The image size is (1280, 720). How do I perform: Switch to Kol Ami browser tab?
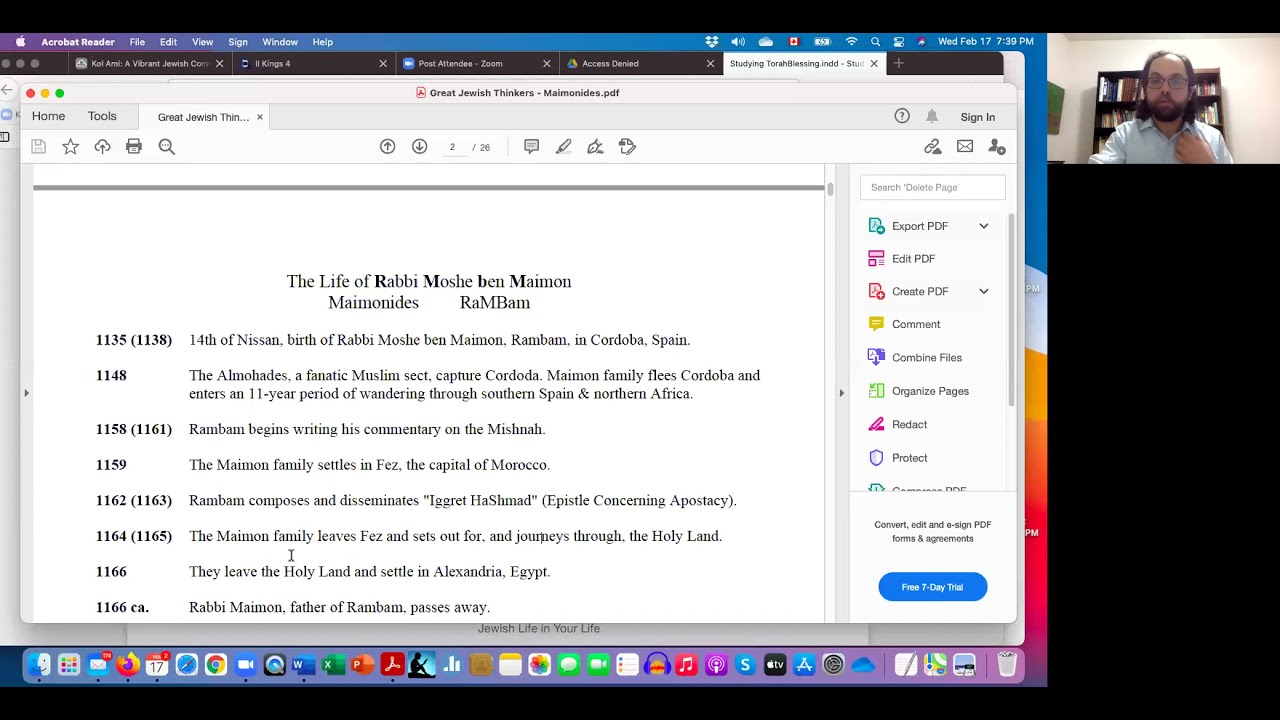coord(150,63)
